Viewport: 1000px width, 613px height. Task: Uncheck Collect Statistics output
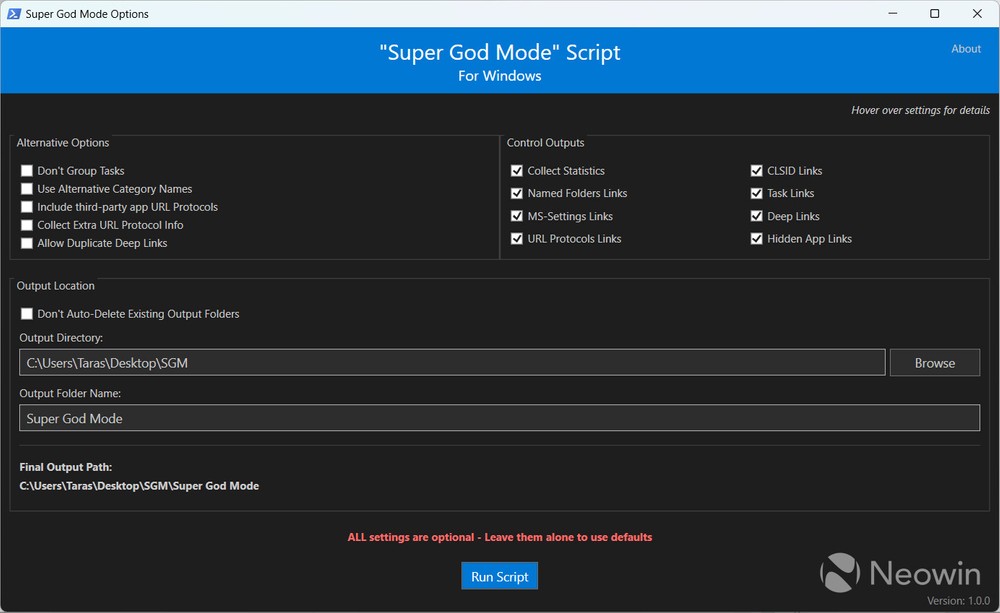click(x=517, y=171)
